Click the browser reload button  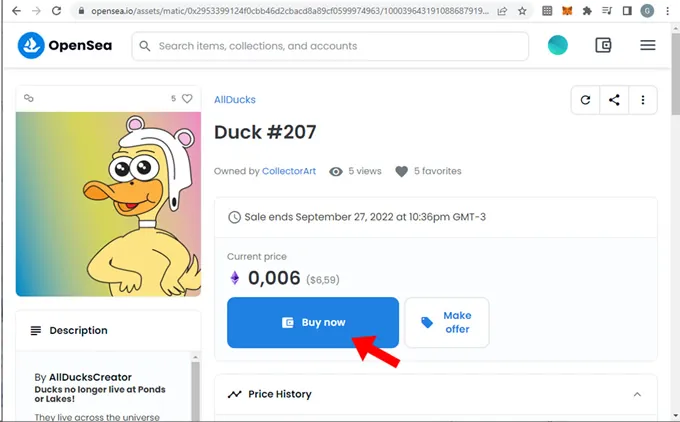(57, 12)
